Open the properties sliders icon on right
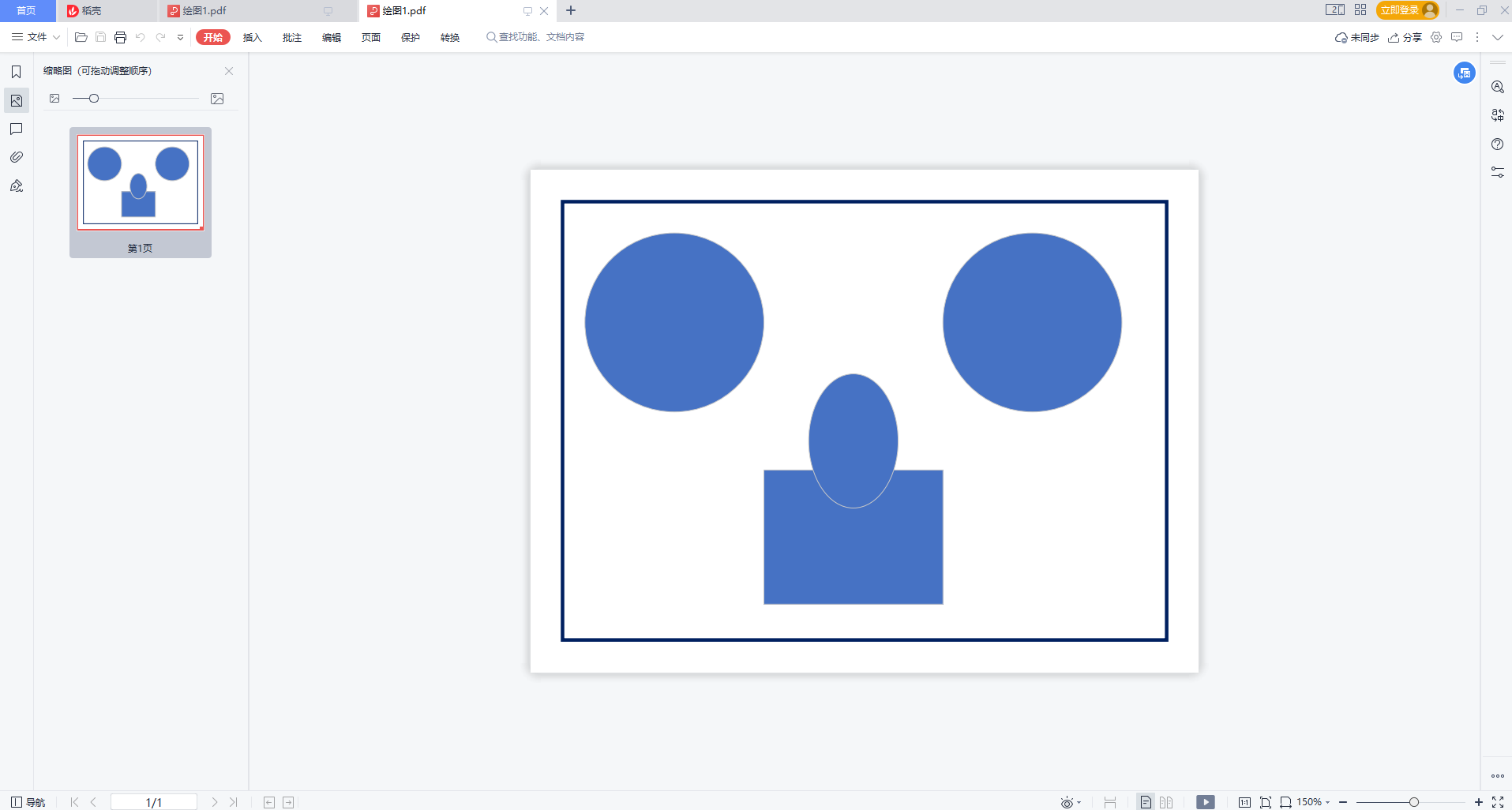The width and height of the screenshot is (1512, 810). pos(1497,172)
